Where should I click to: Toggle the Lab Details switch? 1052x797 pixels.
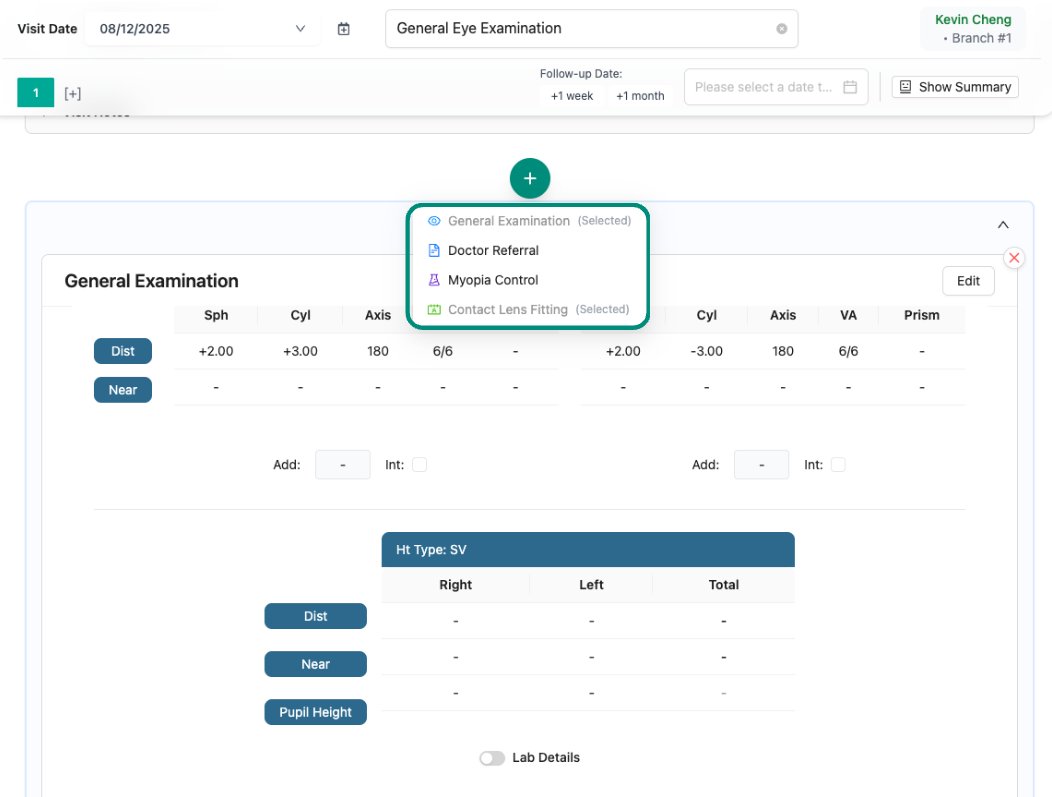point(492,758)
